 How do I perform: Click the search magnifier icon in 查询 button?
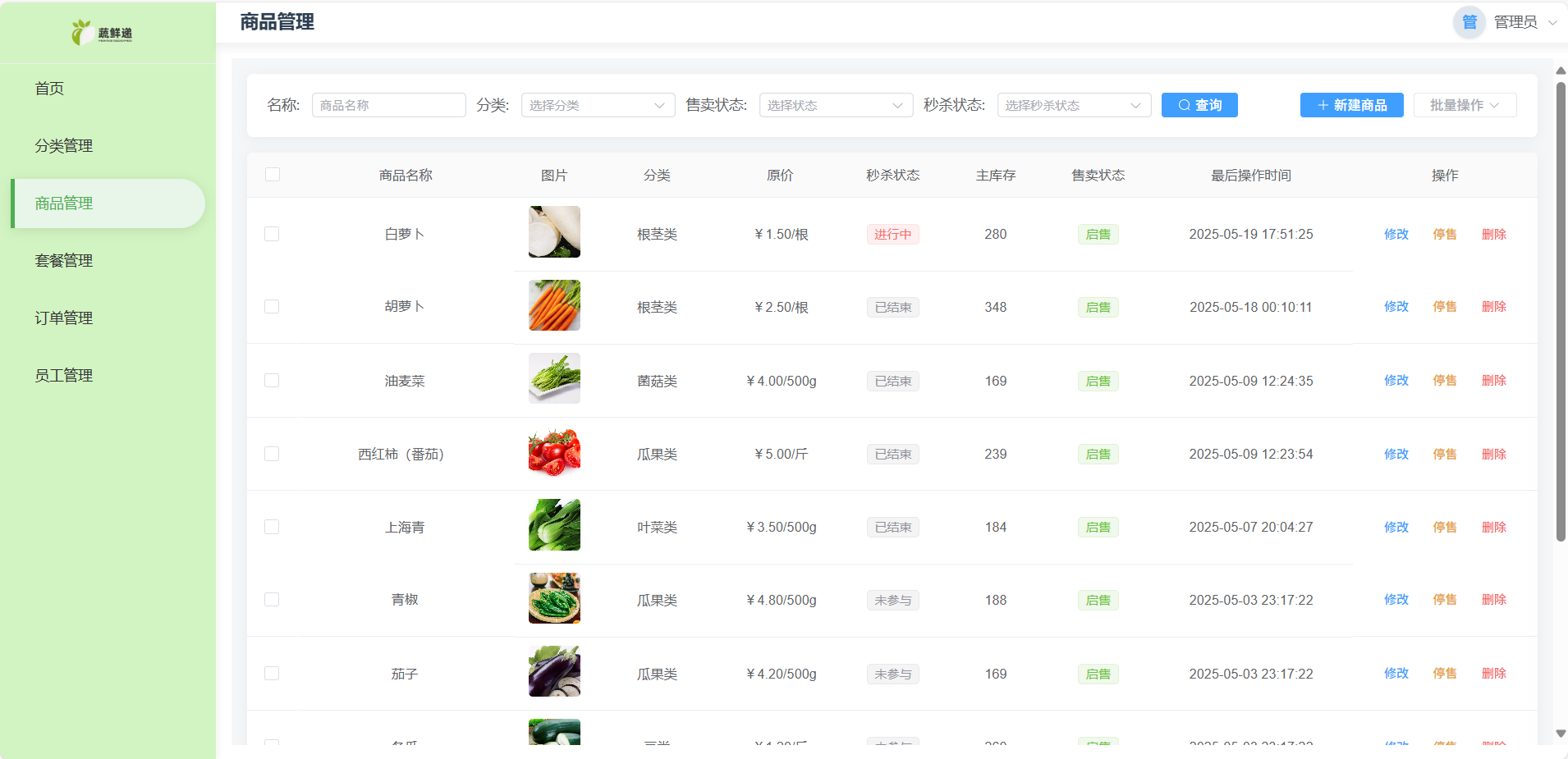tap(1184, 105)
